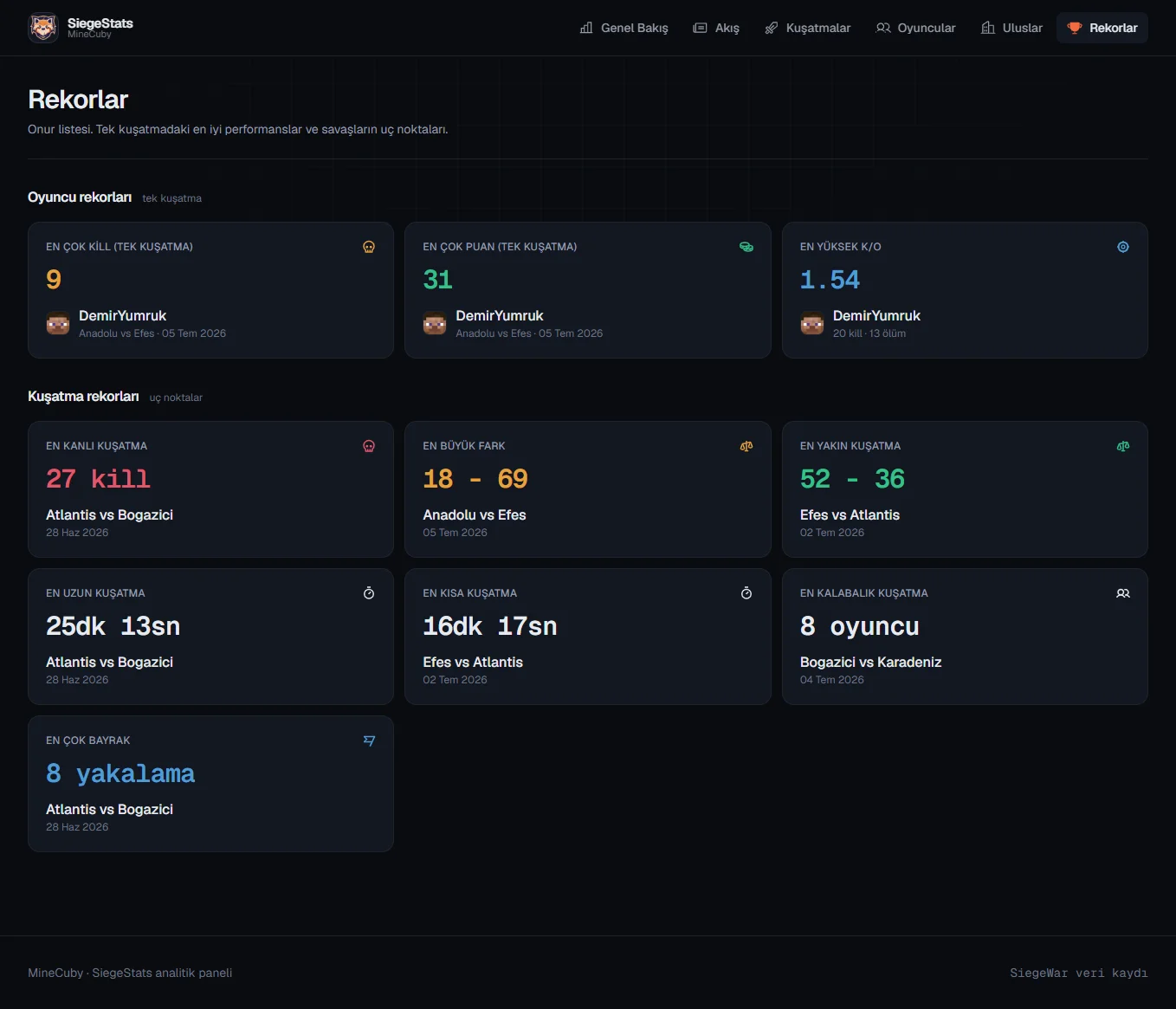Screen dimensions: 1176x1009
Task: Open the Kuşatmalar section
Action: pos(808,28)
